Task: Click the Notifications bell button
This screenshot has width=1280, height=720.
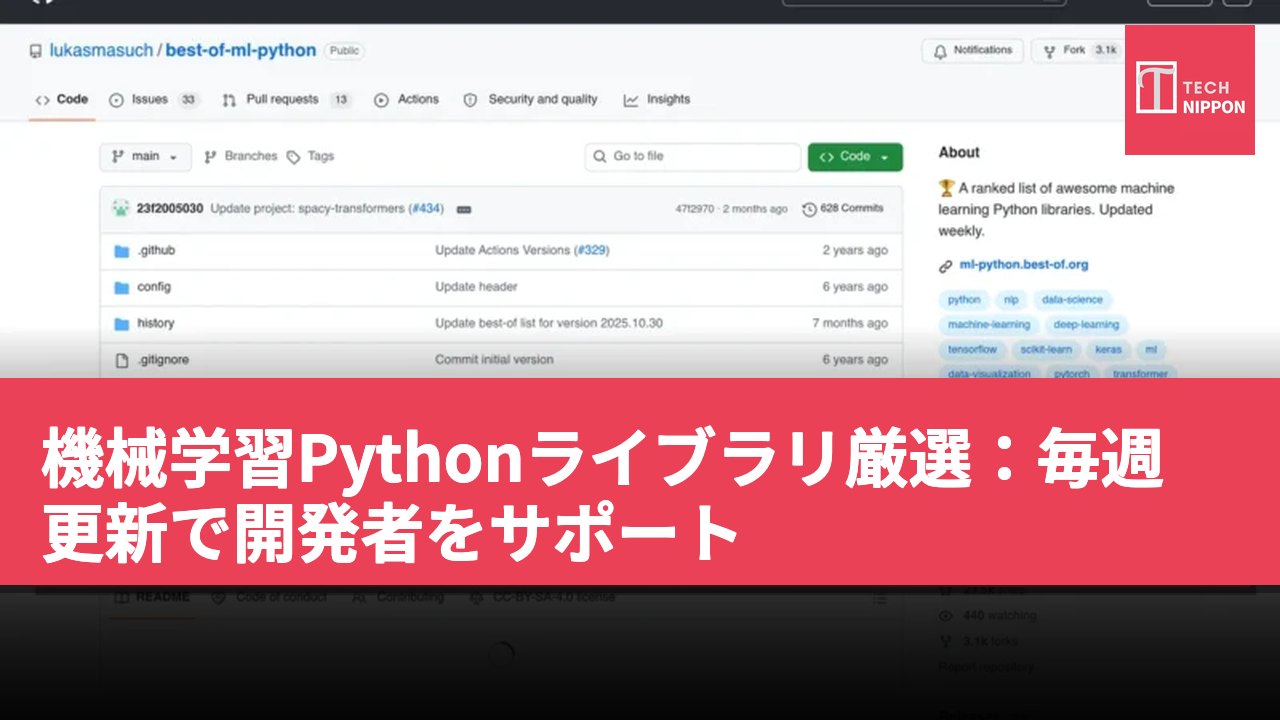Action: pos(973,50)
